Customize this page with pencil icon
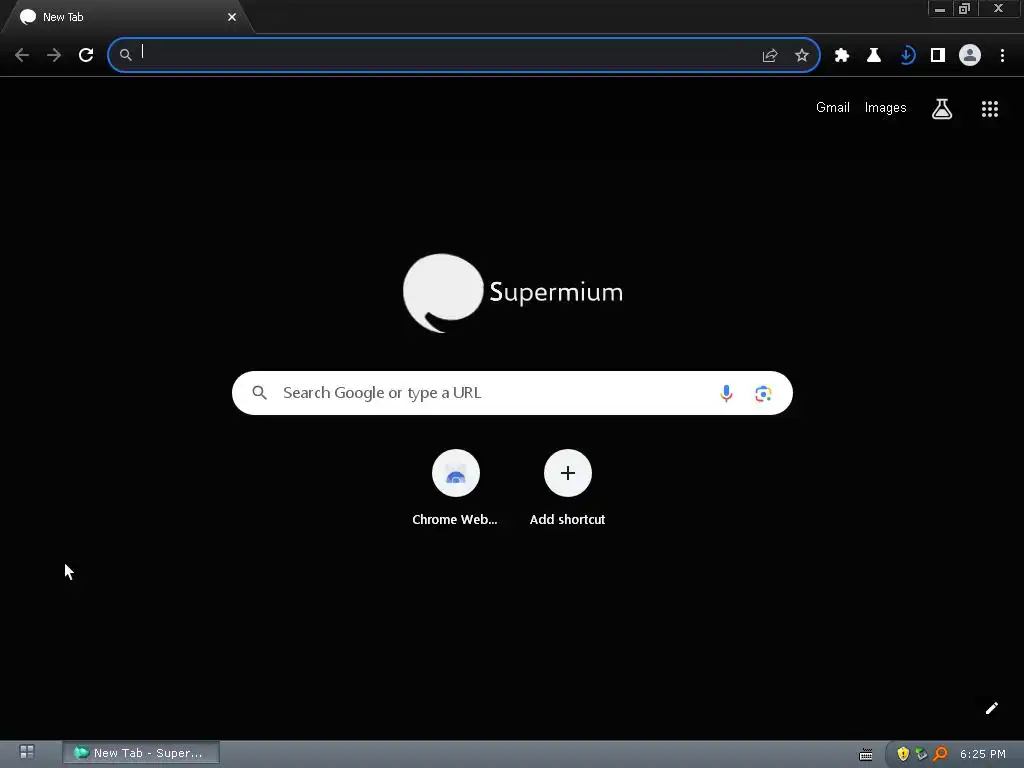The image size is (1024, 768). 991,708
